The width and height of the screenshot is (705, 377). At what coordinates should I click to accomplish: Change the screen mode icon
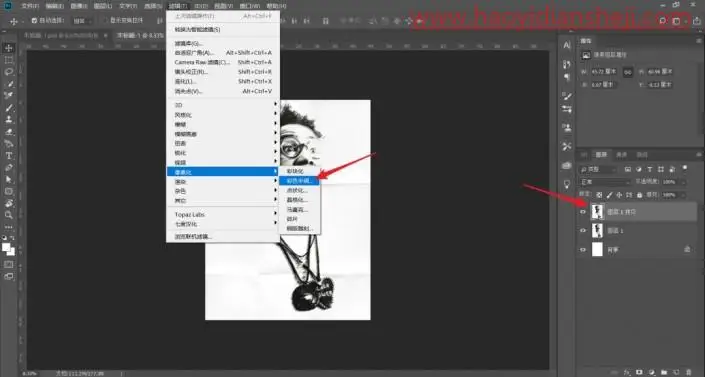click(x=9, y=277)
